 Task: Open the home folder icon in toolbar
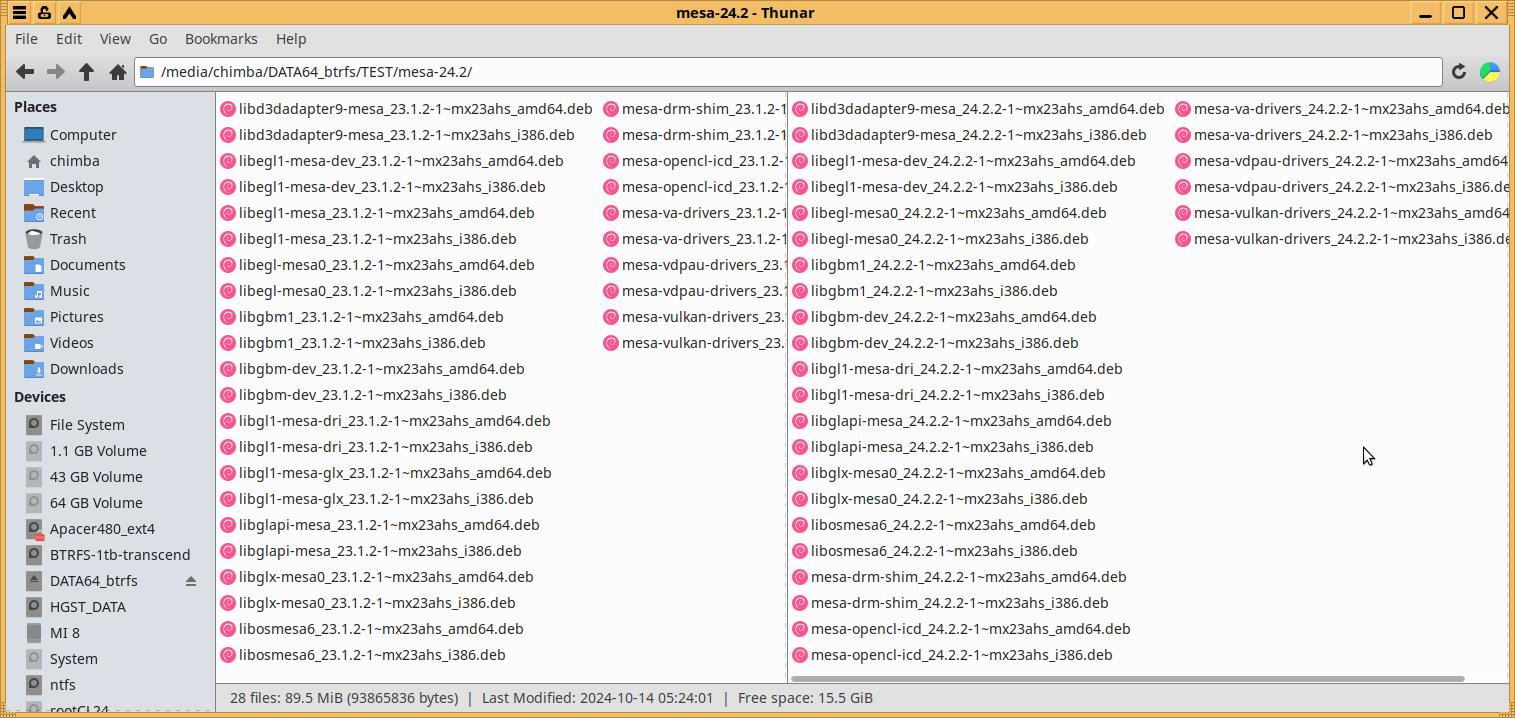117,72
